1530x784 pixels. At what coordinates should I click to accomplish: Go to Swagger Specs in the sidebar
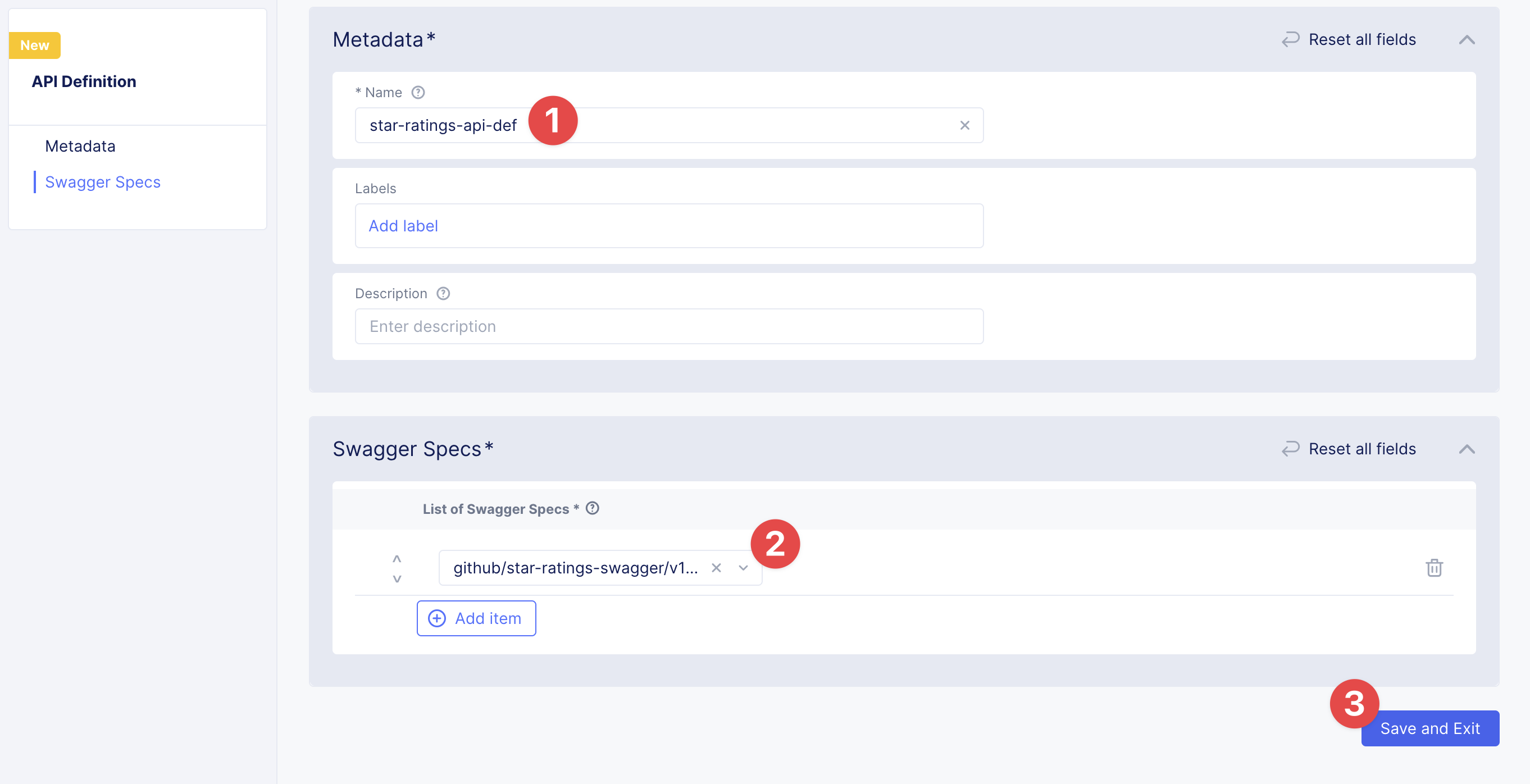coord(103,182)
